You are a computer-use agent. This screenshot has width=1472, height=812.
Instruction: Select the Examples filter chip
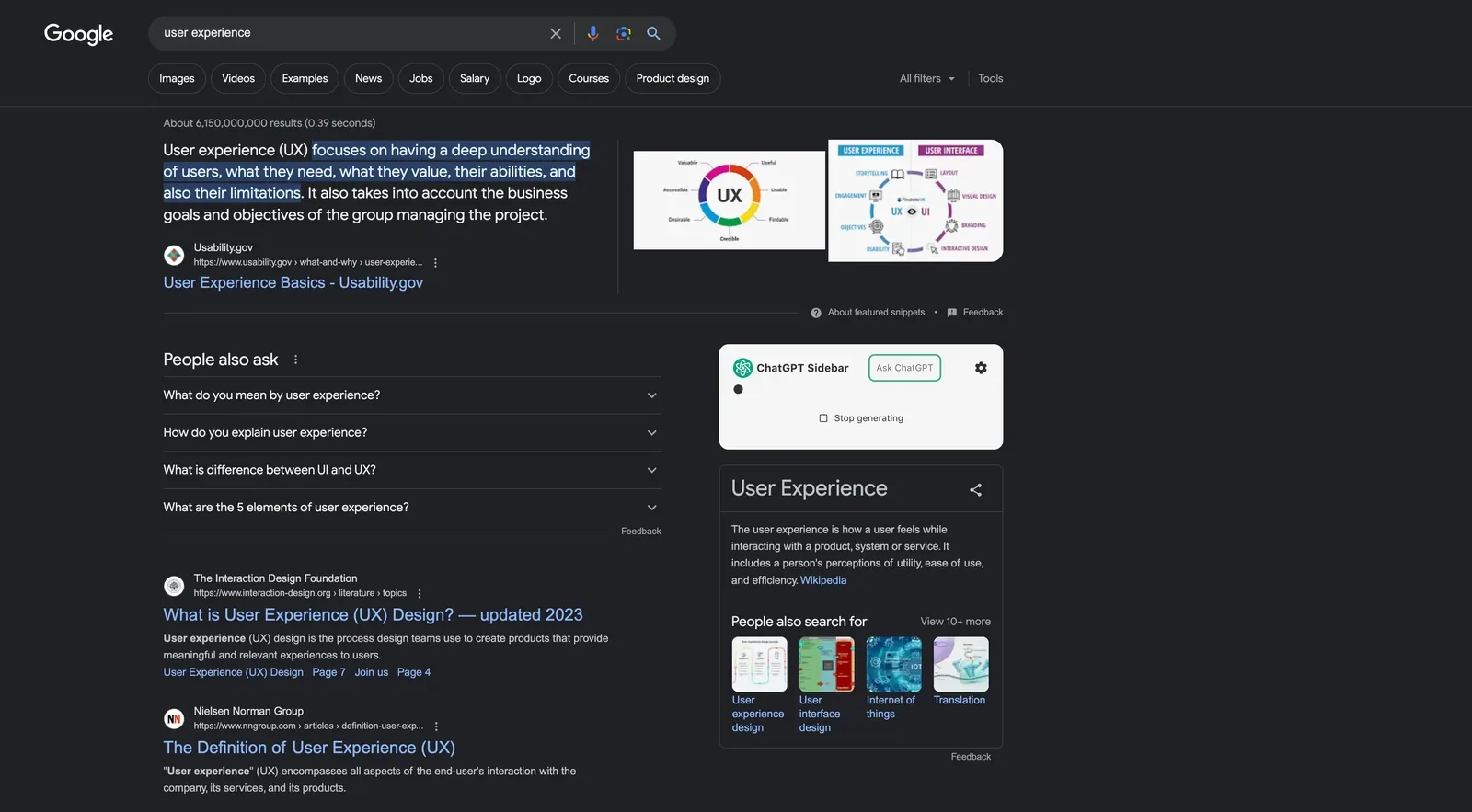305,79
